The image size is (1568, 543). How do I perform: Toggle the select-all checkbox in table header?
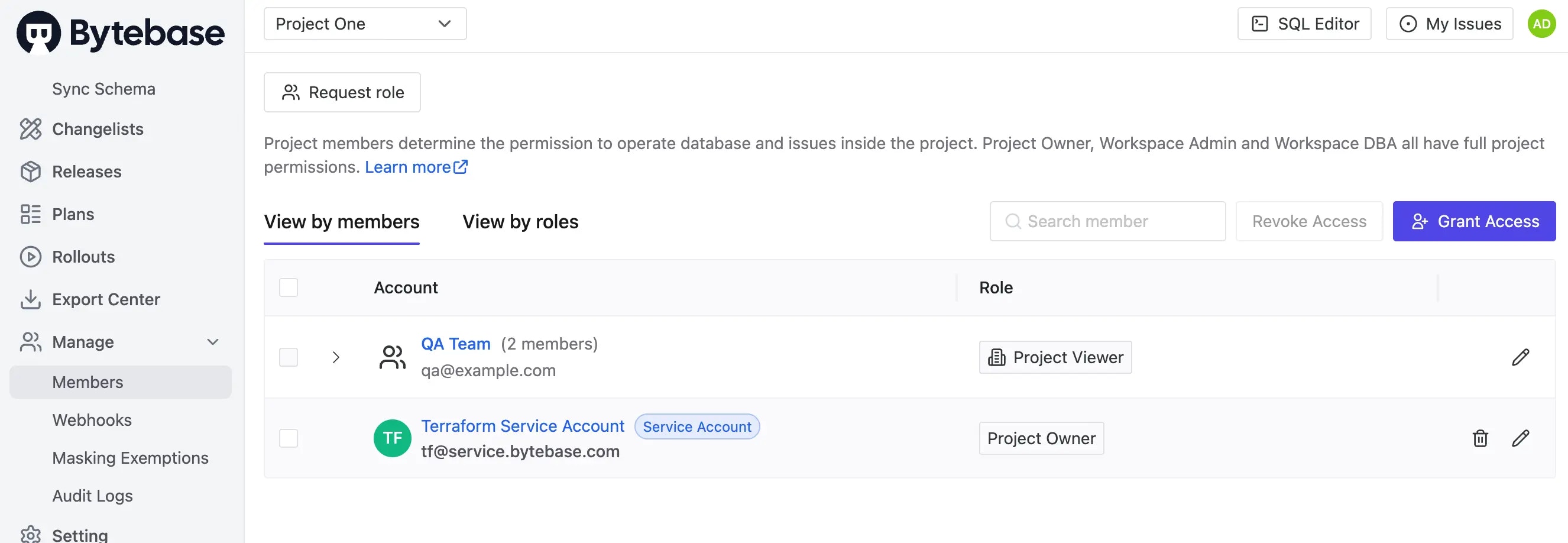[289, 287]
